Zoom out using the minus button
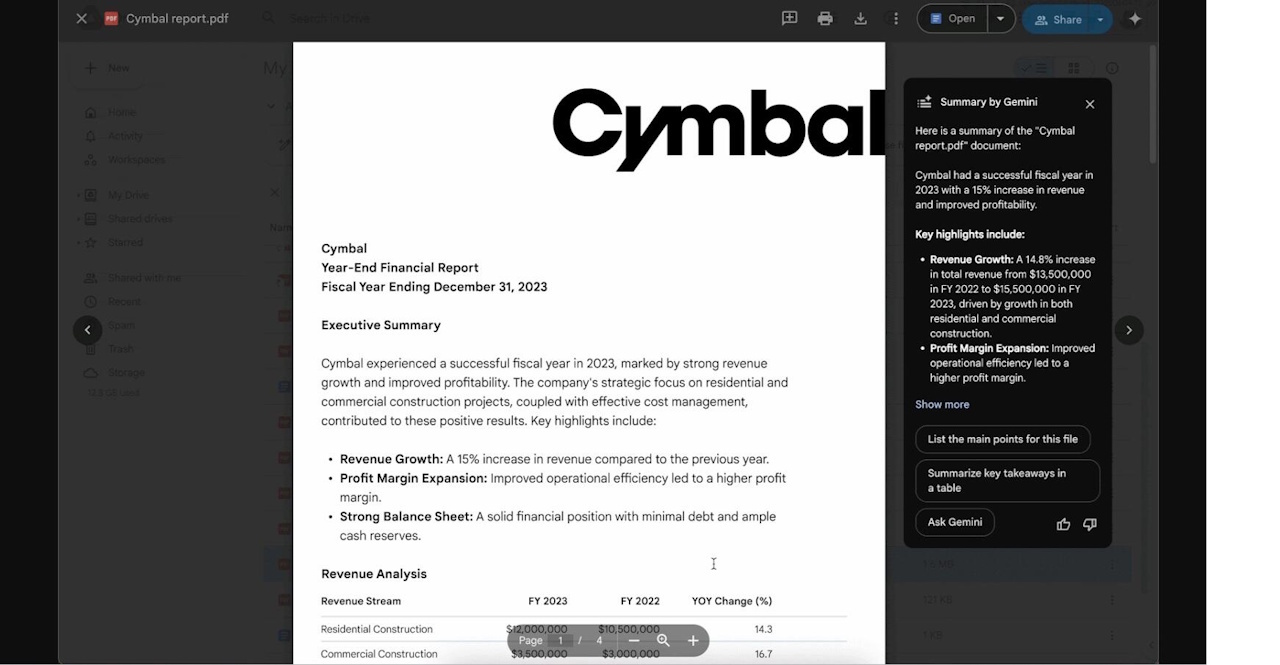This screenshot has width=1280, height=665. 633,641
